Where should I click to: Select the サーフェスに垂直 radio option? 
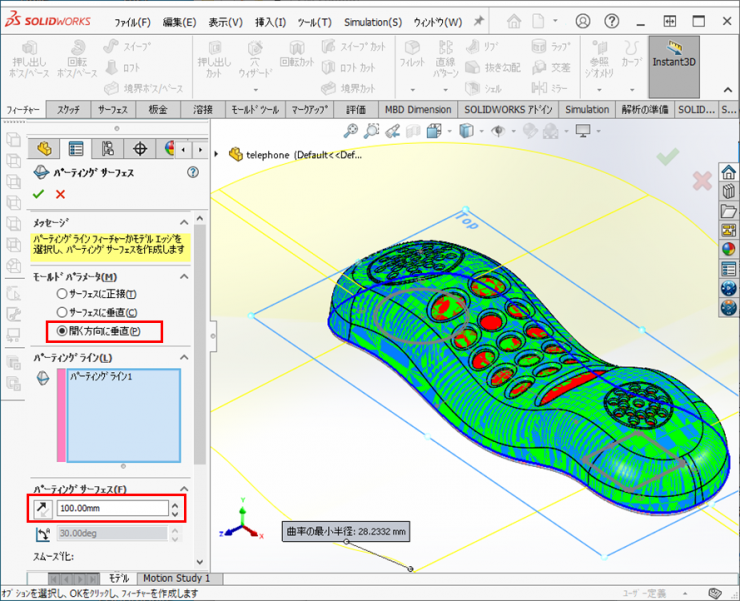62,312
